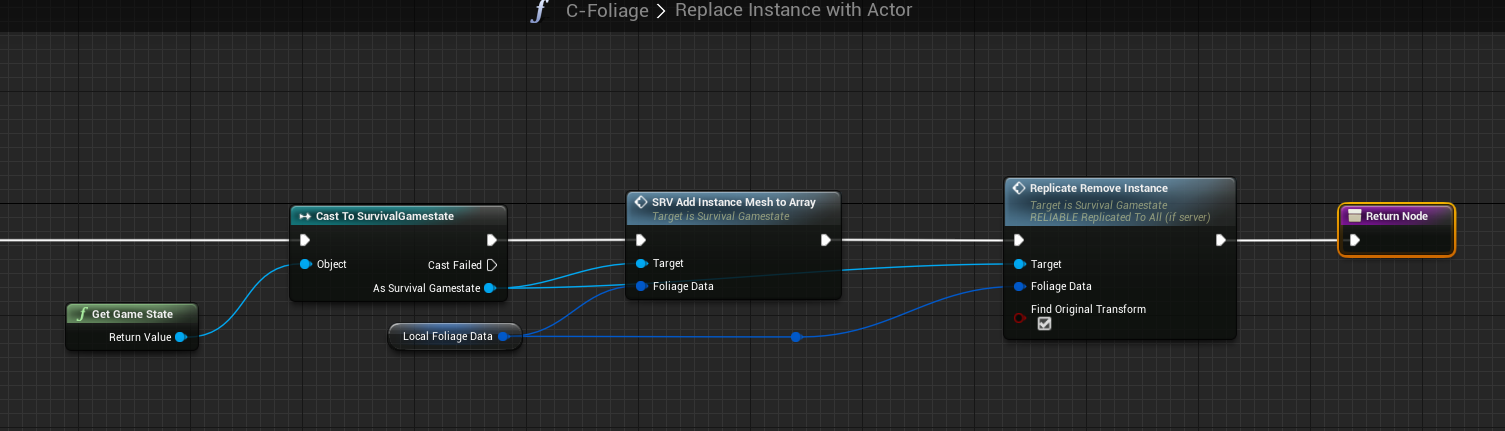Click the SRV Add Instance Mesh icon
The height and width of the screenshot is (431, 1505).
641,202
